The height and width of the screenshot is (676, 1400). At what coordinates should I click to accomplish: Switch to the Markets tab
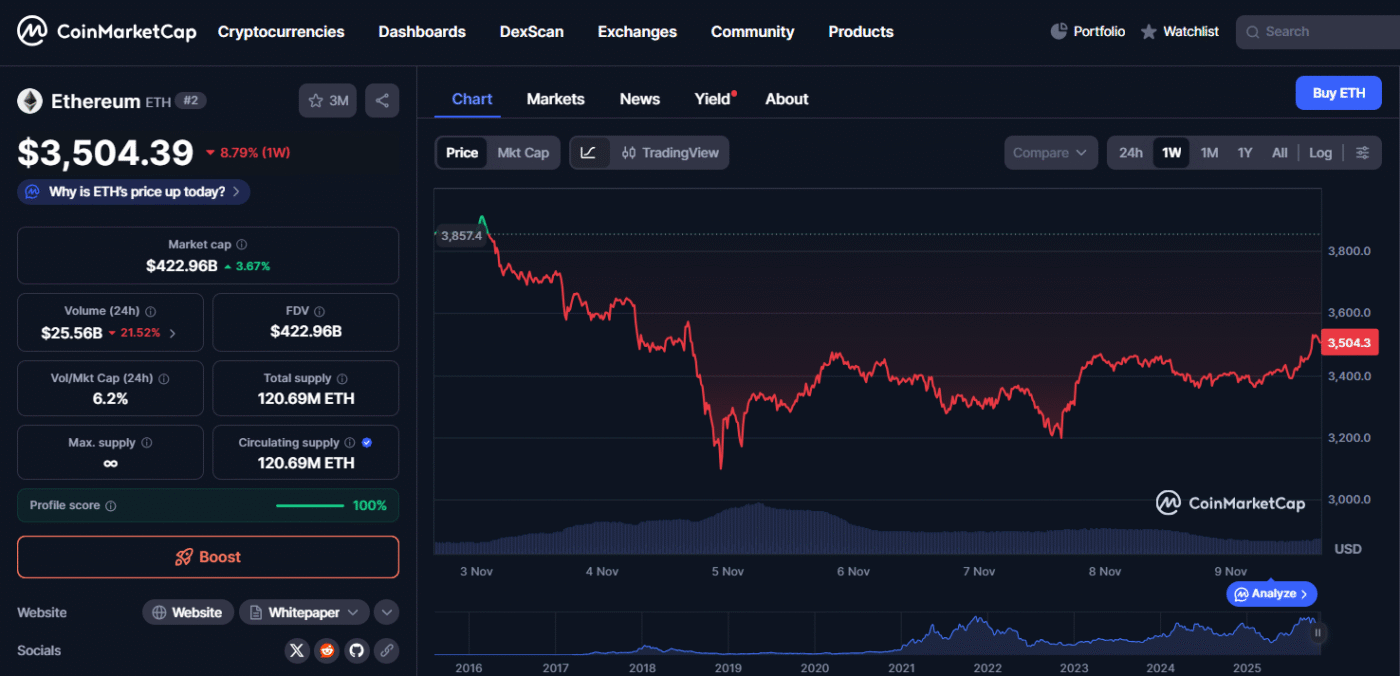pyautogui.click(x=555, y=99)
